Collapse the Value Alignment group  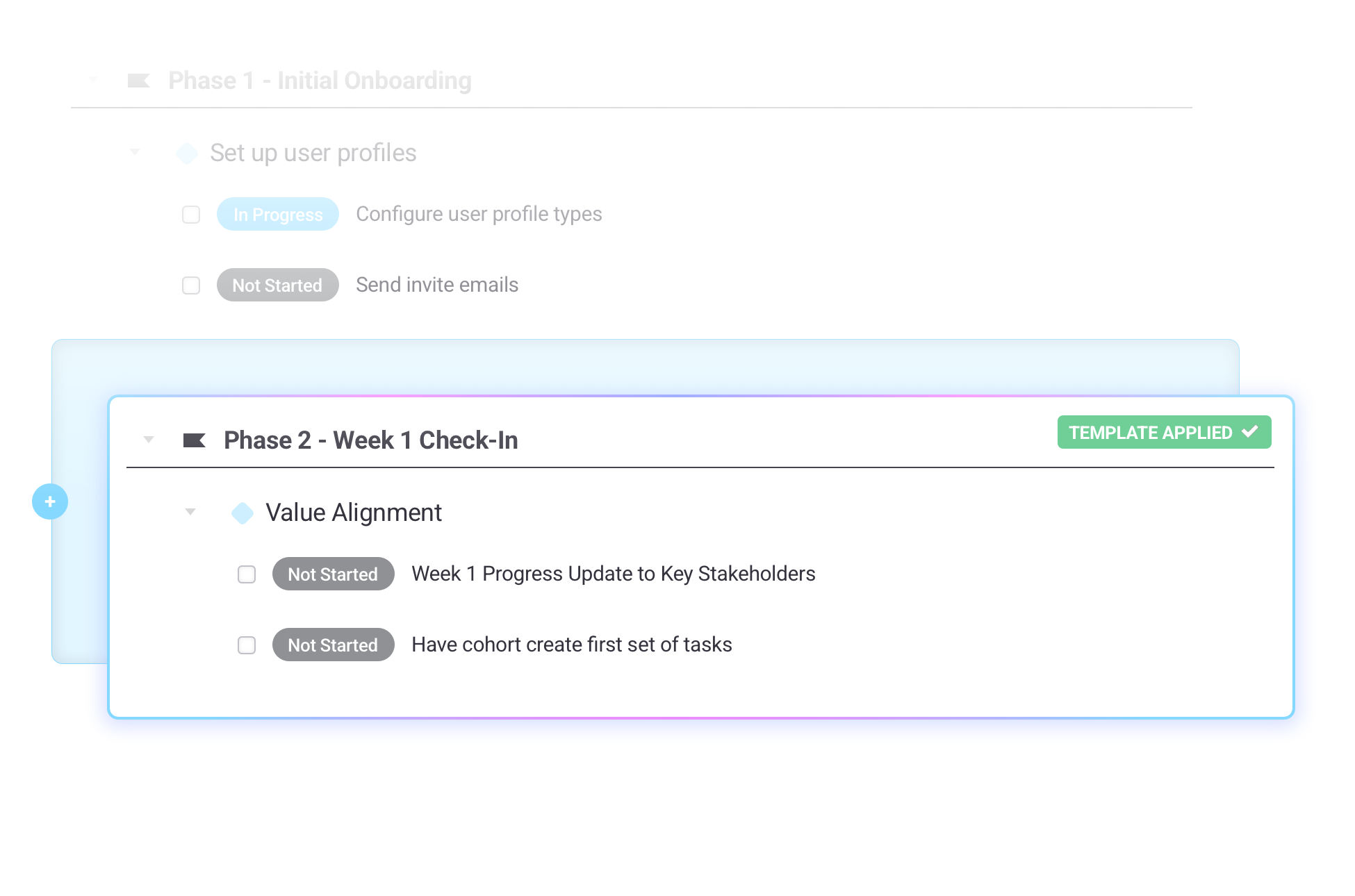[x=190, y=512]
